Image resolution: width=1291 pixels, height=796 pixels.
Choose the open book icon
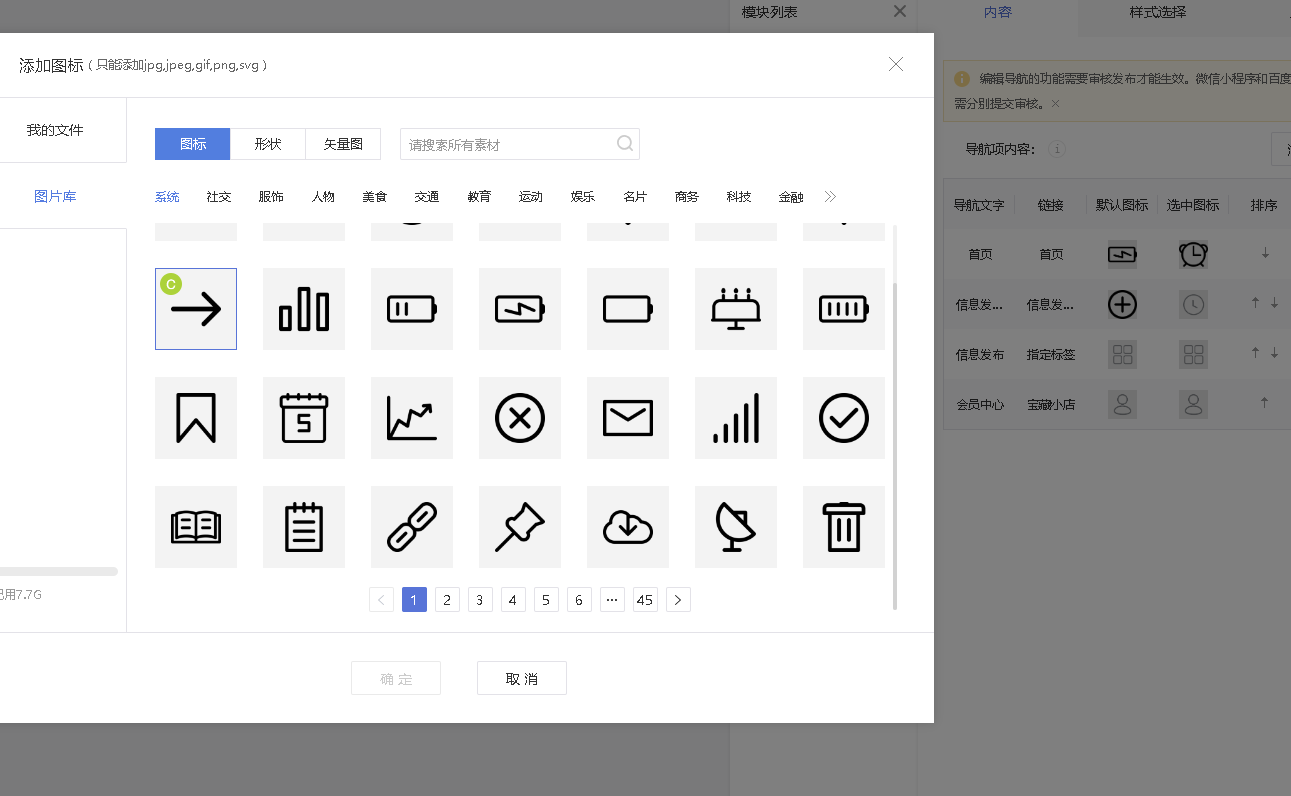click(x=196, y=527)
